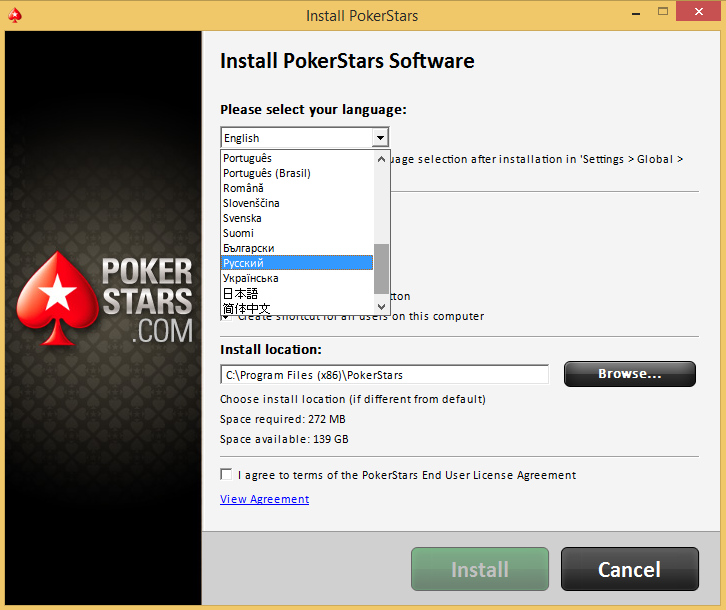Accept the End User License Agreement checkbox
This screenshot has width=726, height=610.
point(227,475)
